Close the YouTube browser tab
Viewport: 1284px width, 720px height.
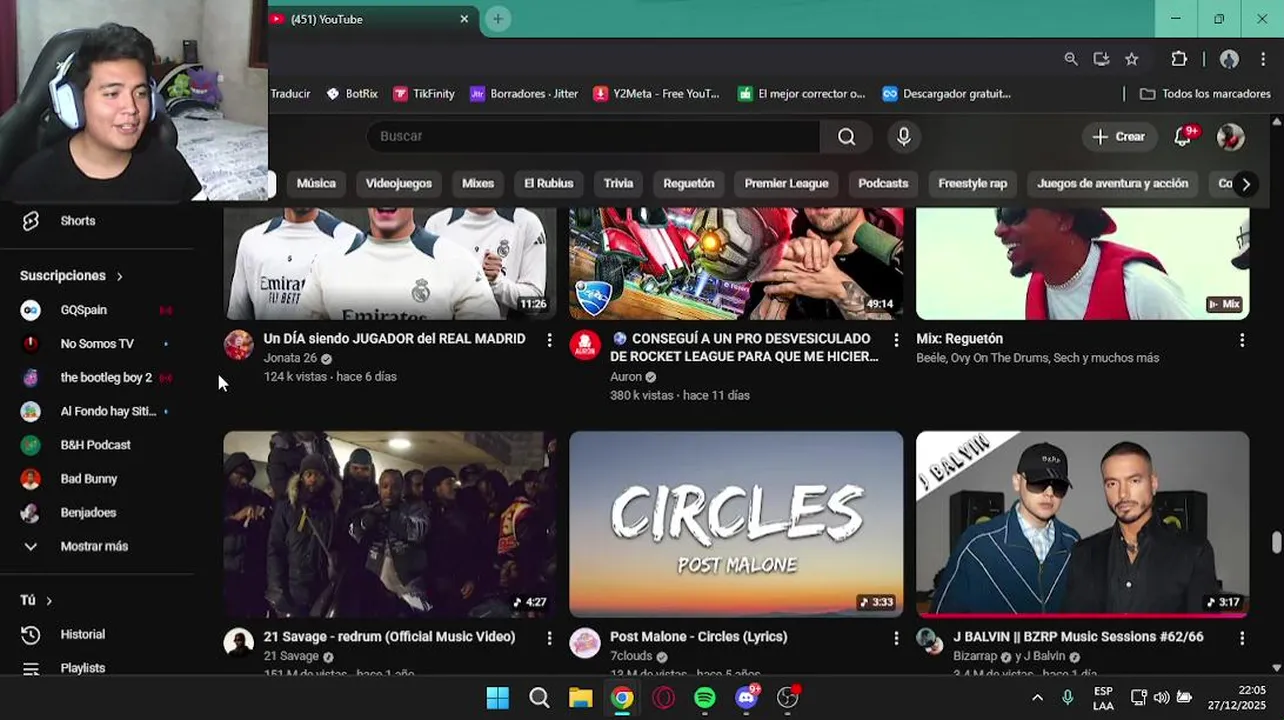pyautogui.click(x=464, y=19)
